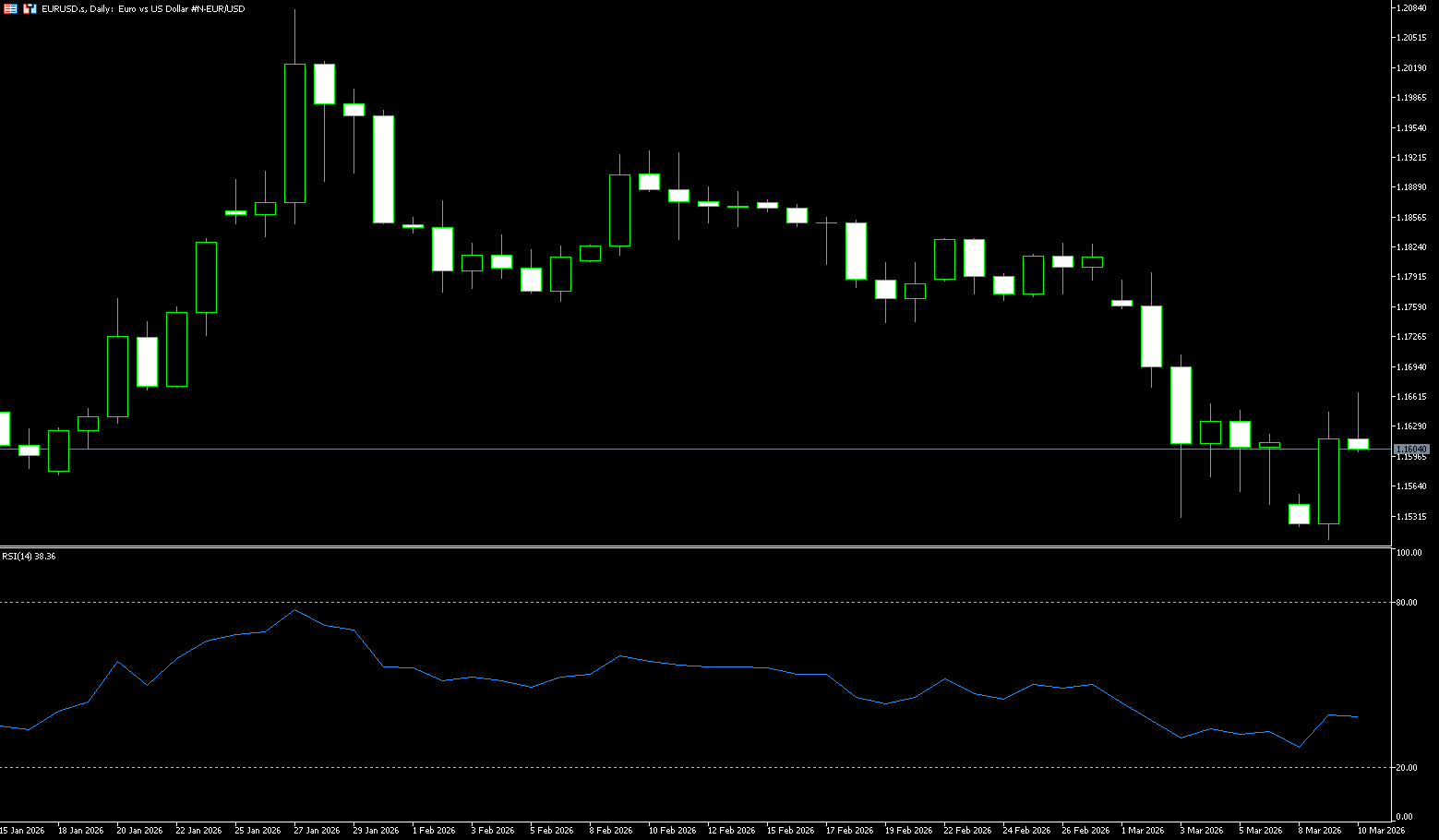1439x840 pixels.
Task: Select the large bullish candle on 8 Feb 2026
Action: click(x=619, y=210)
